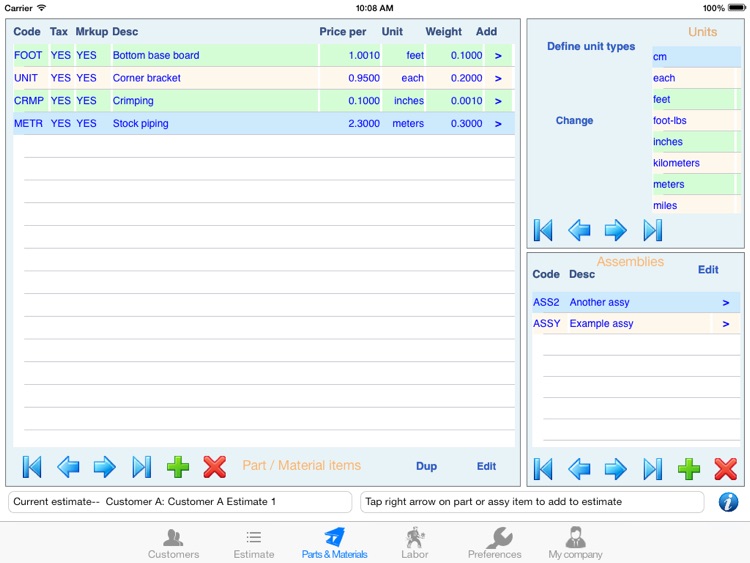Click the CRMP code cell
The height and width of the screenshot is (563, 750).
(29, 101)
